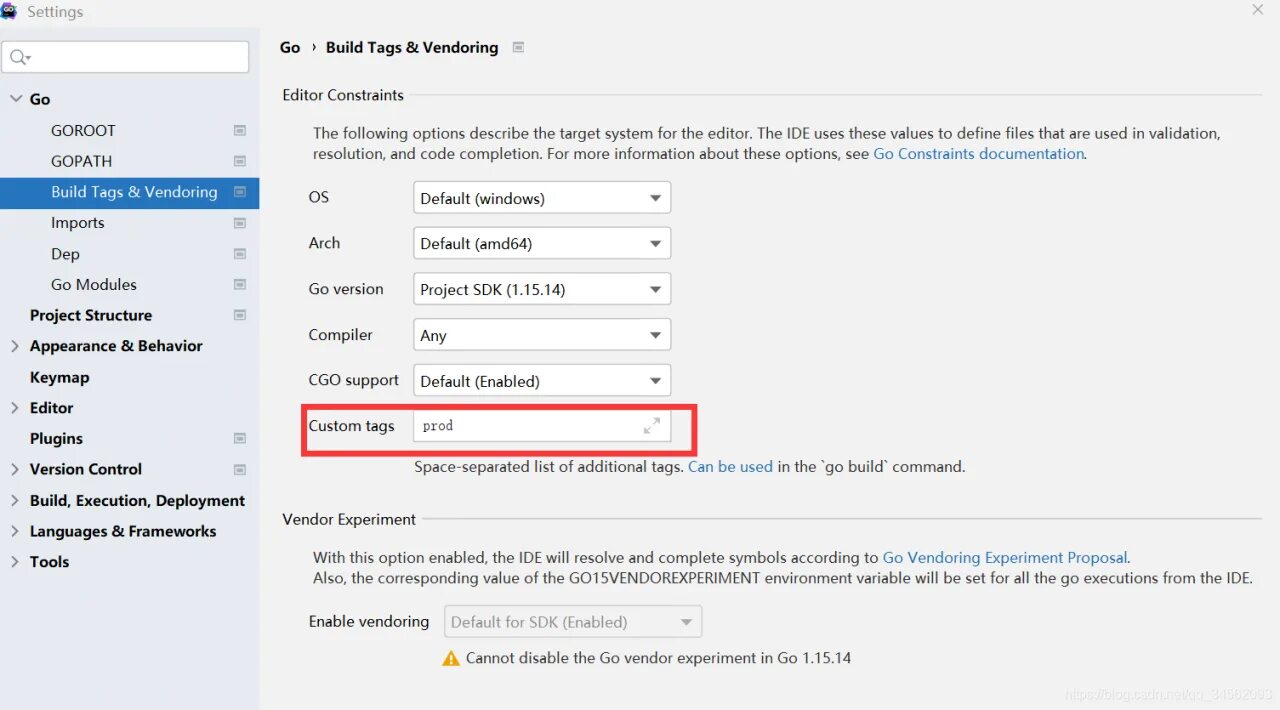
Task: Click project icon beside Go Modules
Action: (x=240, y=285)
